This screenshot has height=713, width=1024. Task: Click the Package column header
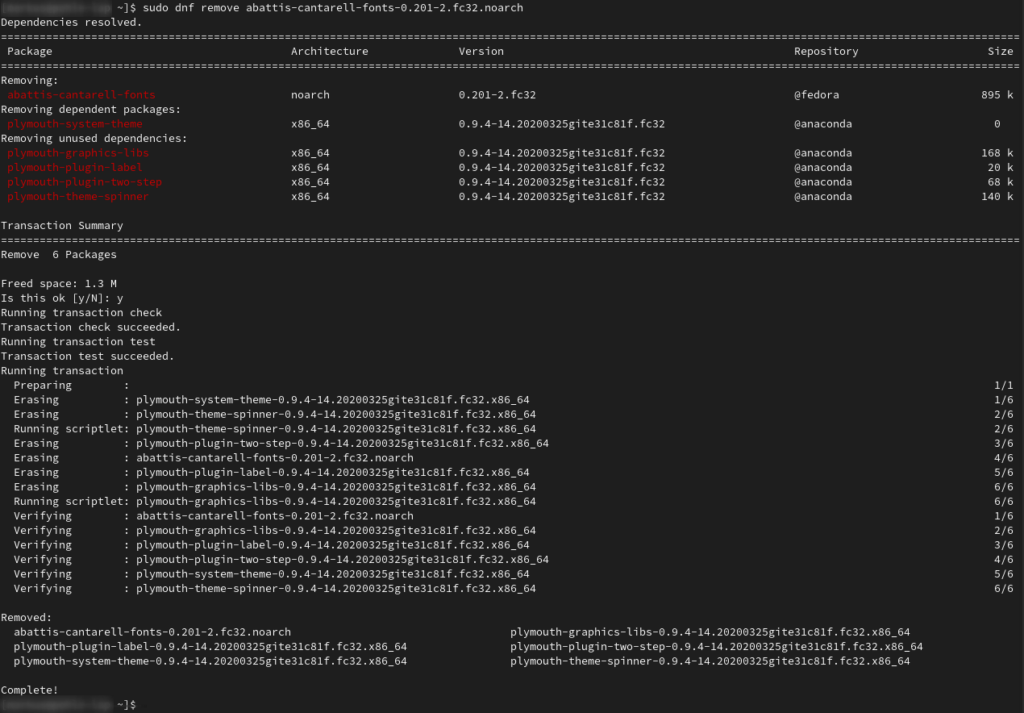pos(27,51)
